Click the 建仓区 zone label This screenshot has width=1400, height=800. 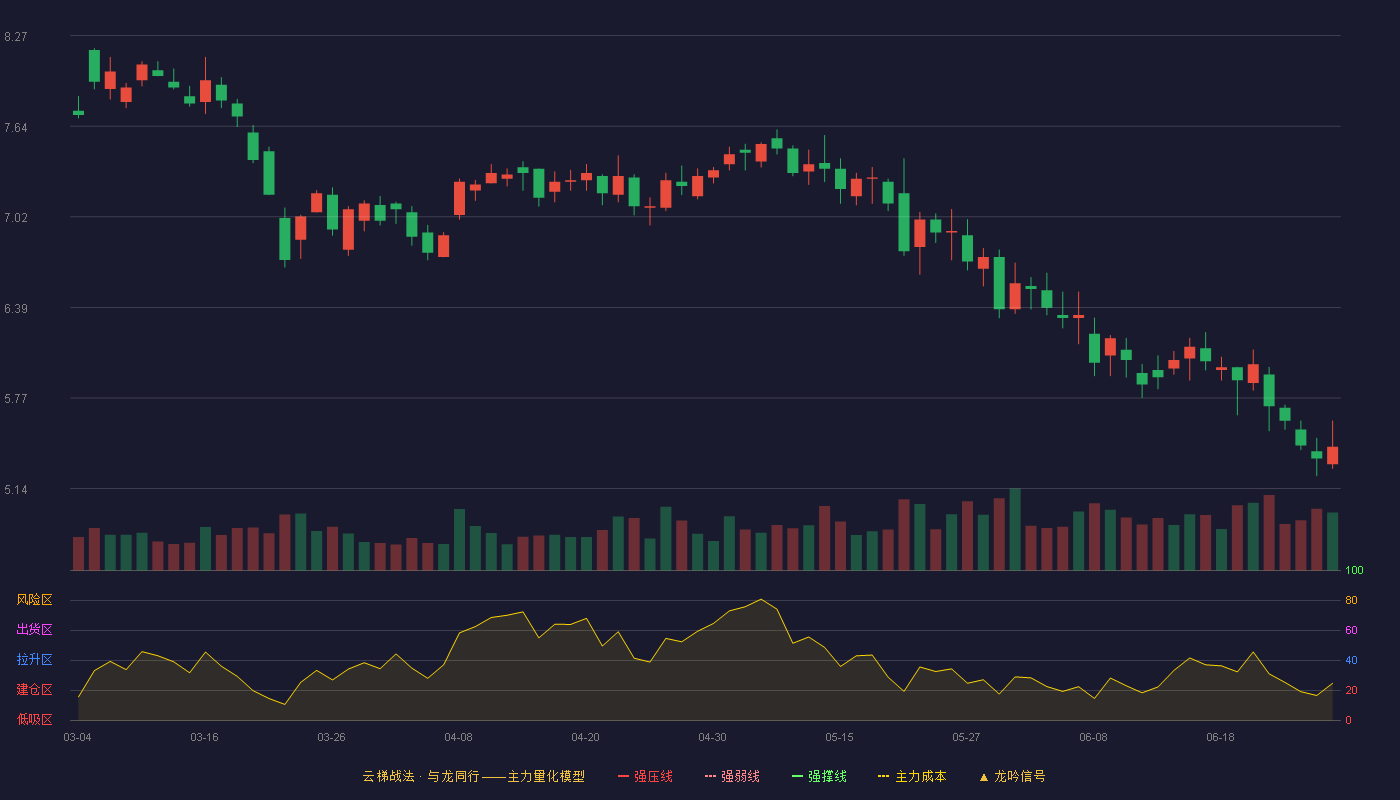click(x=34, y=690)
